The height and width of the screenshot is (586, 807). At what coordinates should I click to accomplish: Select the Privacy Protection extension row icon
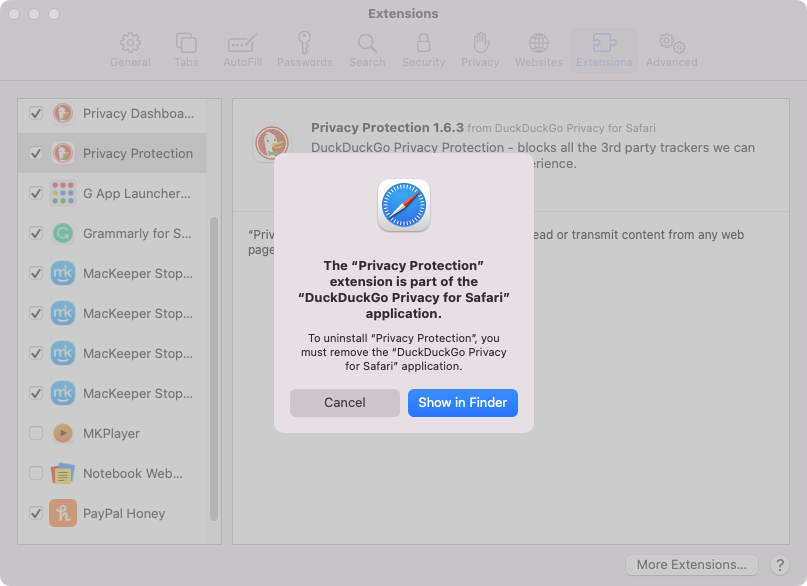click(63, 153)
